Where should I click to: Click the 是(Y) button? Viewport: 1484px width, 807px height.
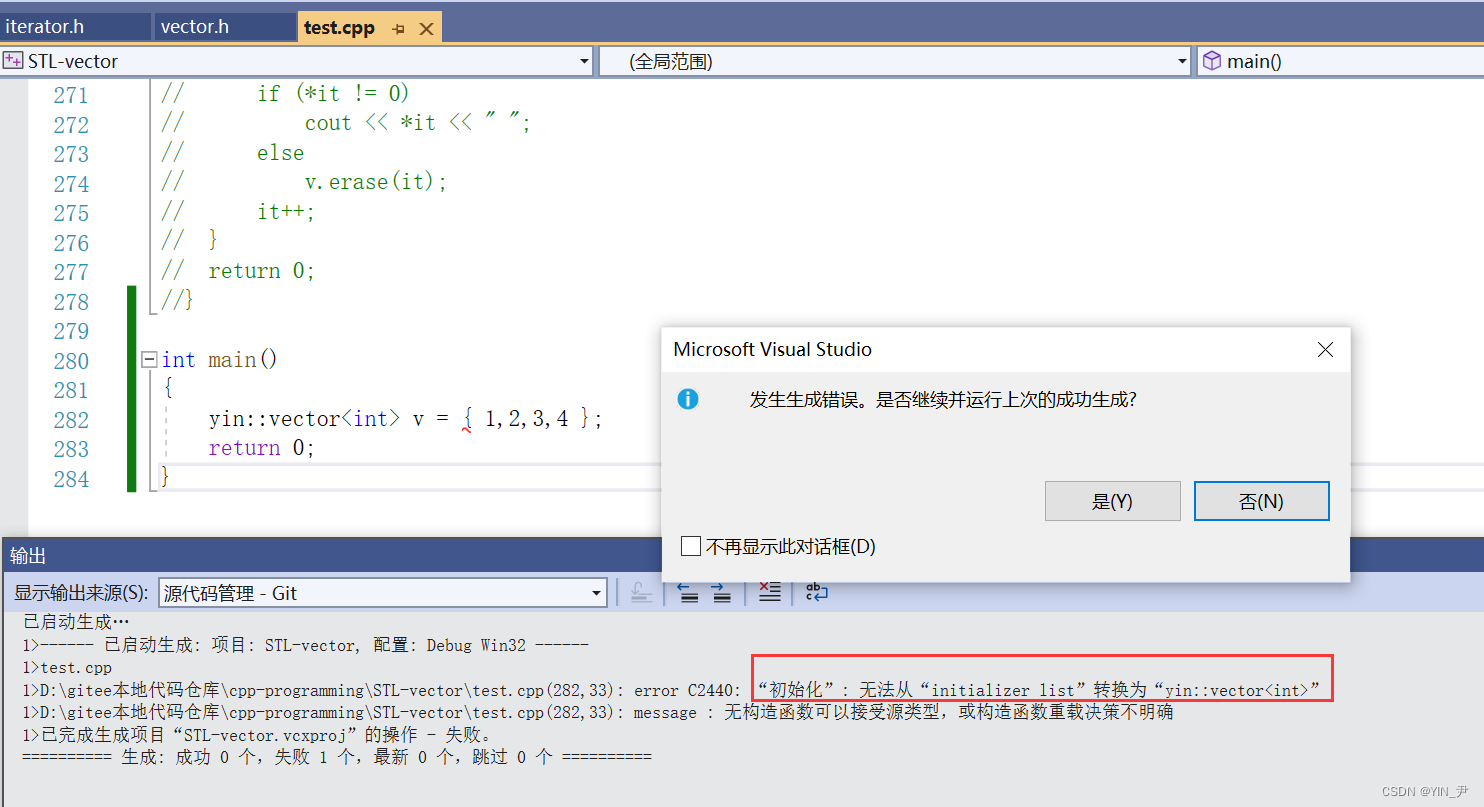pos(1112,501)
